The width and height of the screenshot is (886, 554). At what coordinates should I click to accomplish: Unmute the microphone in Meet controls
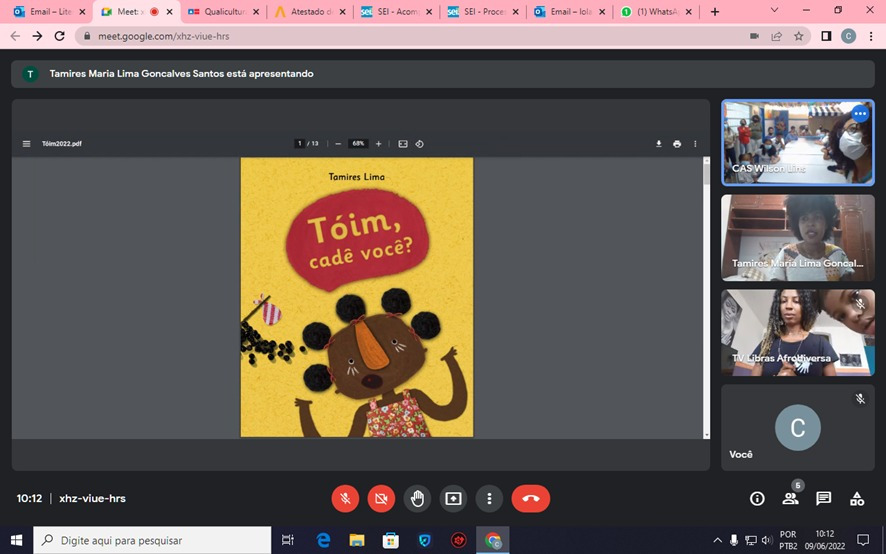(345, 499)
